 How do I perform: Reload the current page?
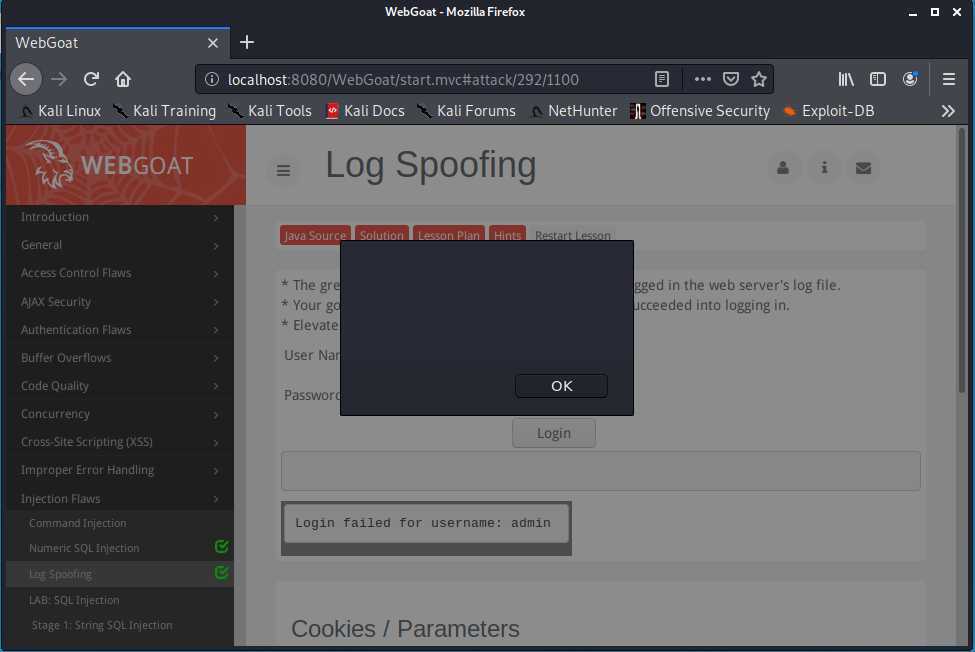[91, 80]
